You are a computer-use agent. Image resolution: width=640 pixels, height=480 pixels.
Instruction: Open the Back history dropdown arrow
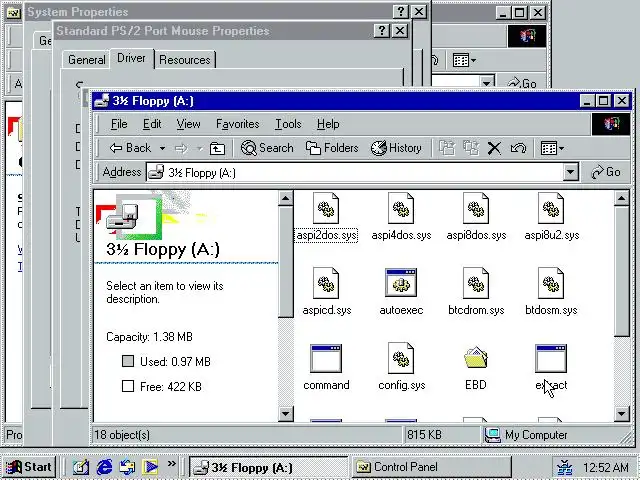(162, 148)
